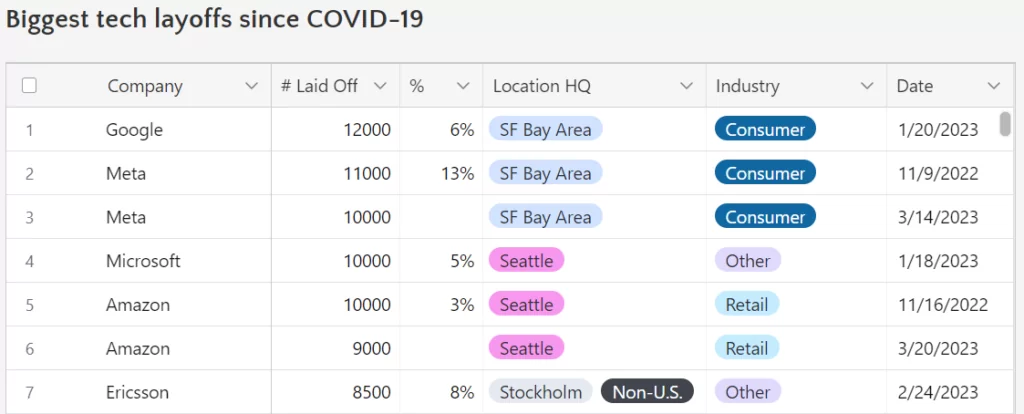Click the Non-U.S. tag in Ericsson row
Image resolution: width=1024 pixels, height=414 pixels.
pyautogui.click(x=647, y=392)
